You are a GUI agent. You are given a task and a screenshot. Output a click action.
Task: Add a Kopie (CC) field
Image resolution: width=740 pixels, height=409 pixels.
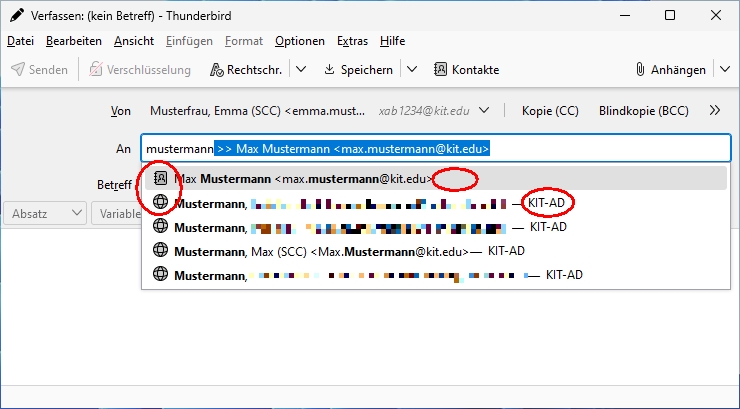tap(550, 111)
